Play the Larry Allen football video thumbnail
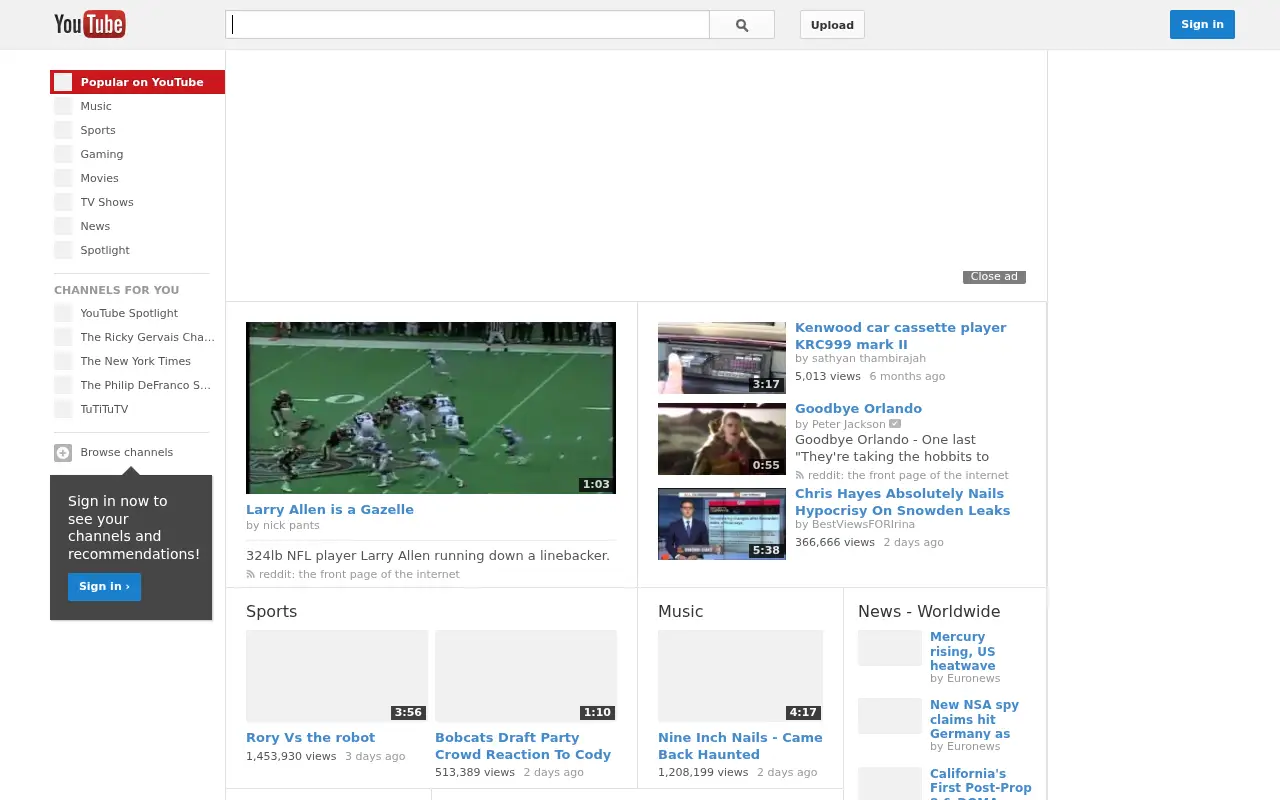Viewport: 1280px width, 800px height. coord(431,408)
